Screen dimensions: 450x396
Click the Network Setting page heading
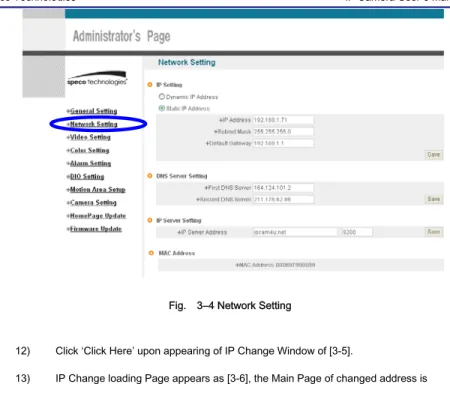coord(187,62)
